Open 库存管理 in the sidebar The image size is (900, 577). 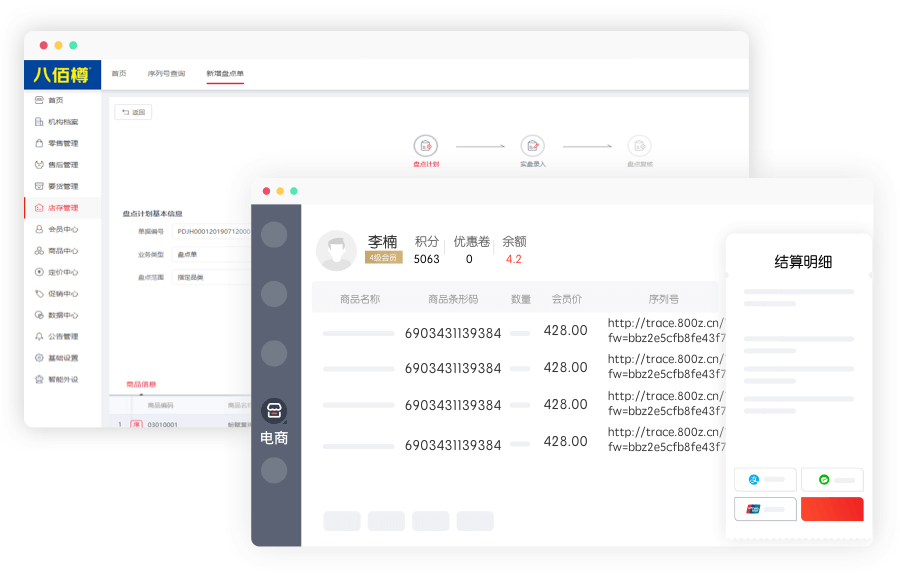point(62,208)
